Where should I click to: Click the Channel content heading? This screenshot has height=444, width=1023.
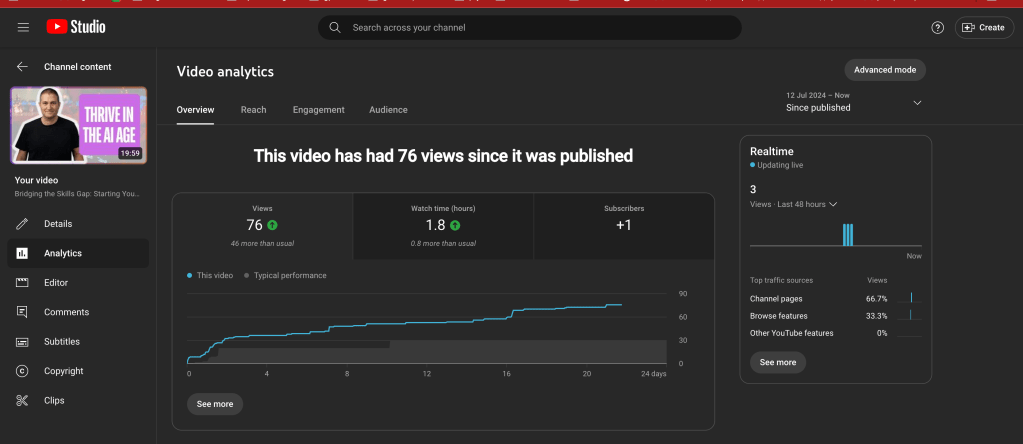78,67
